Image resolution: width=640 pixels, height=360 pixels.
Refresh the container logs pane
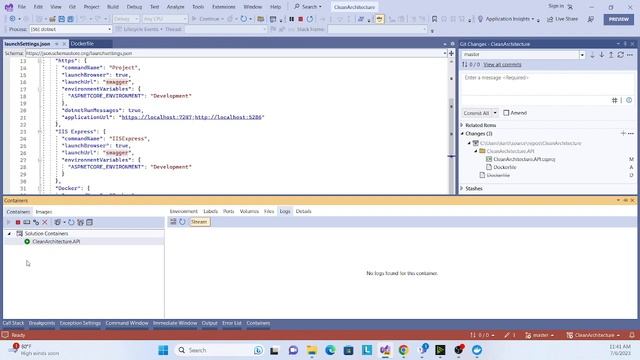pyautogui.click(x=182, y=222)
